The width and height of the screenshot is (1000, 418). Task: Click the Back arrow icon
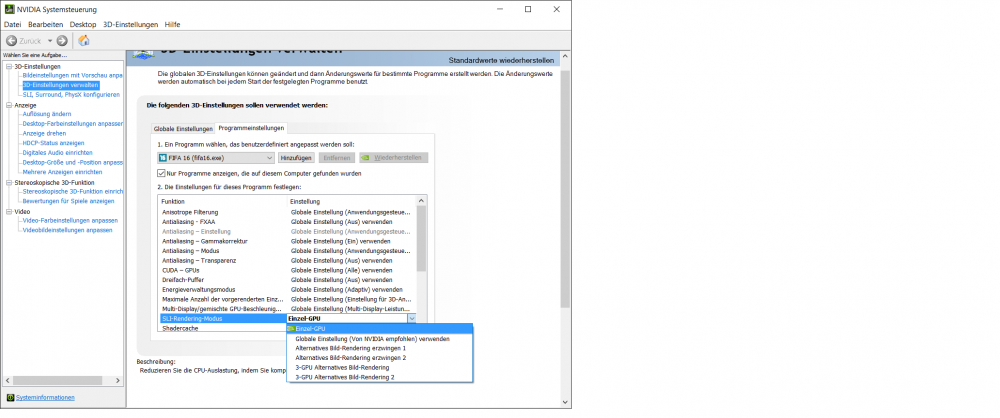coord(12,40)
